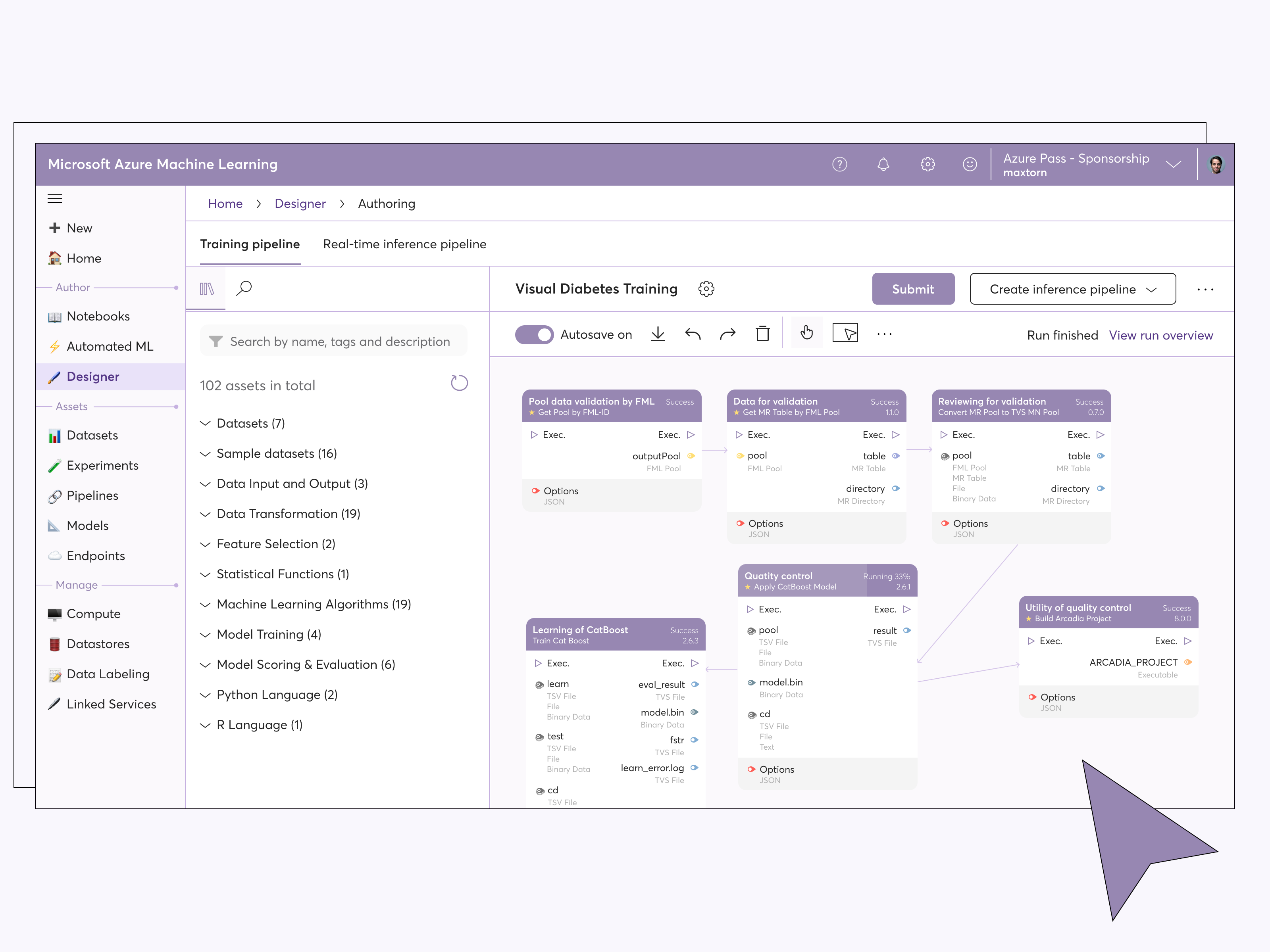Open the notifications bell icon
This screenshot has width=1270, height=952.
click(x=883, y=165)
